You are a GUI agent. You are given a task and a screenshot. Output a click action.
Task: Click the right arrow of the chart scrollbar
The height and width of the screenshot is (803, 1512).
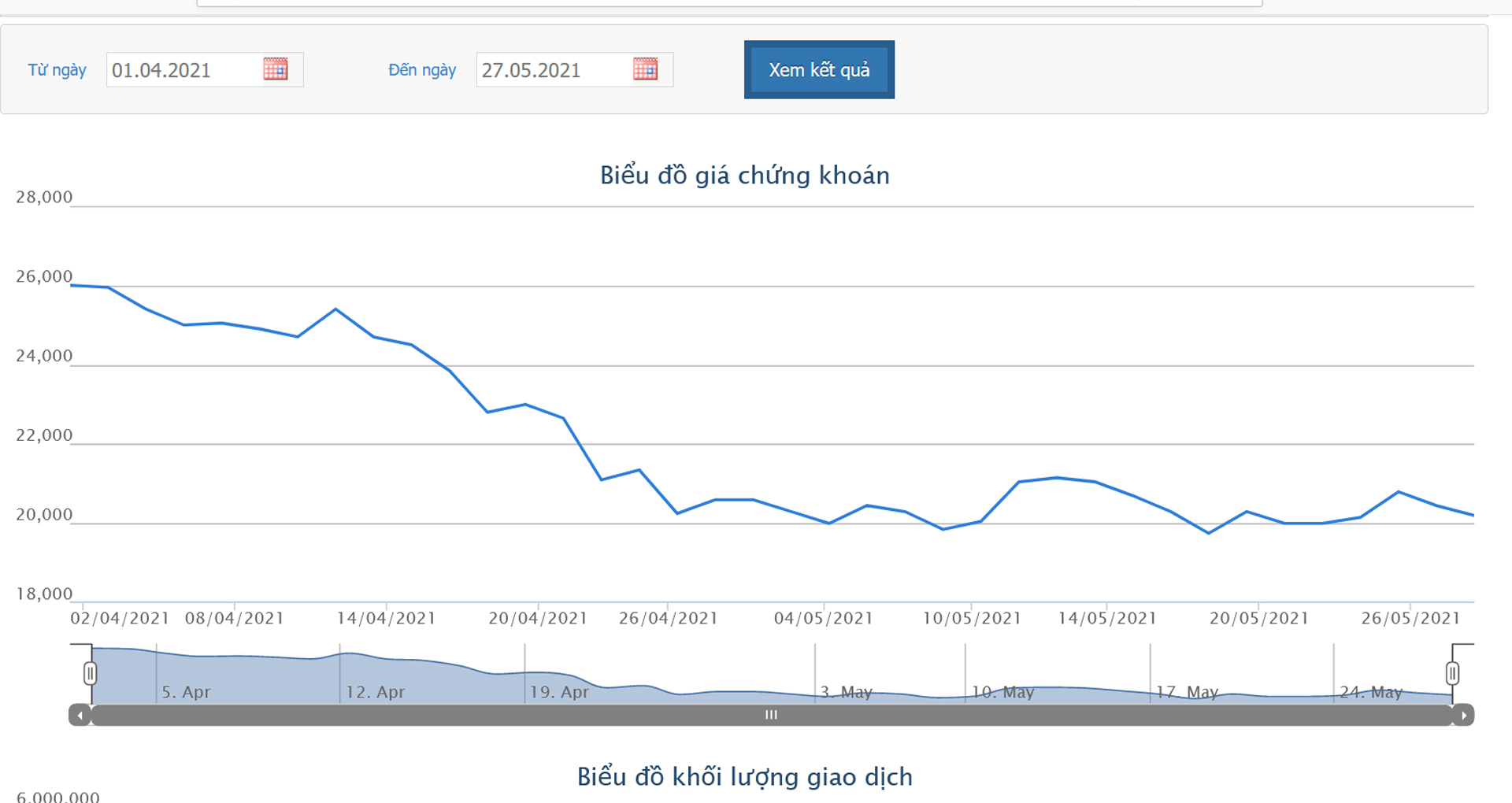coord(1463,715)
